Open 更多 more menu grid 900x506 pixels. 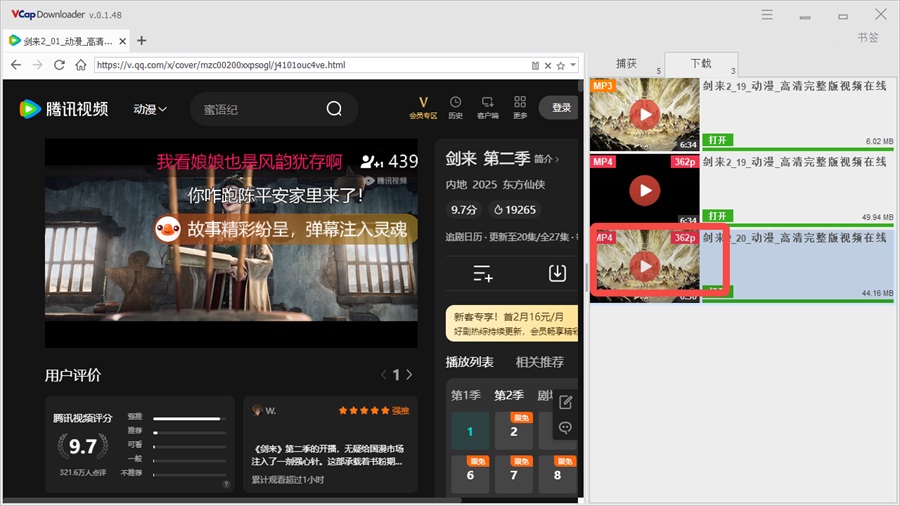[520, 107]
